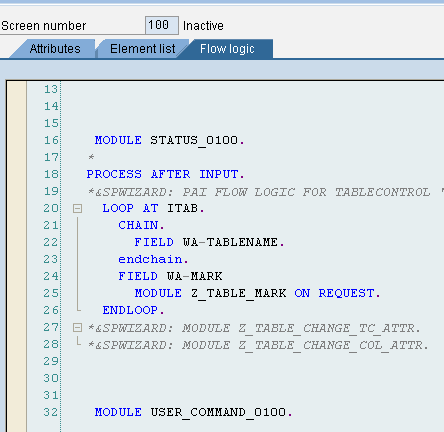Click line number 29 in the gutter
Viewport: 444px width, 432px height.
(51, 361)
